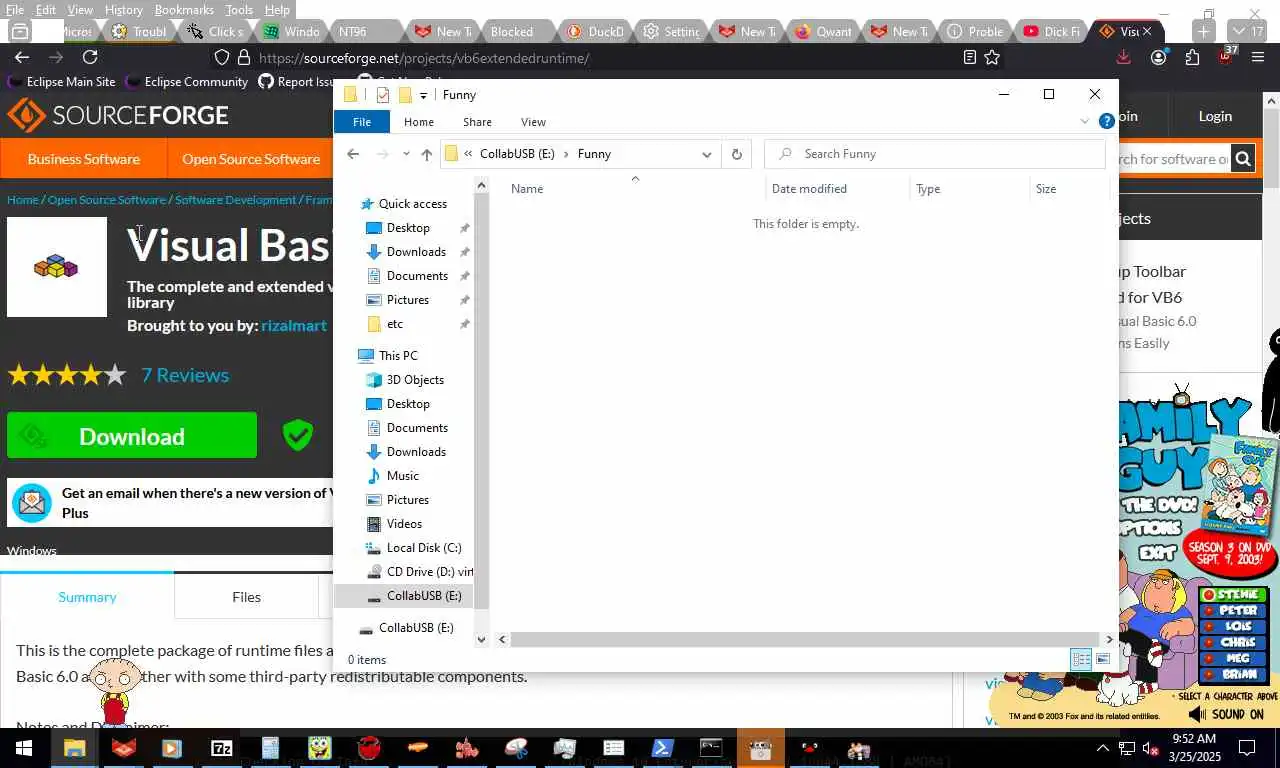Open the browser downloads arrow icon

tap(1124, 58)
